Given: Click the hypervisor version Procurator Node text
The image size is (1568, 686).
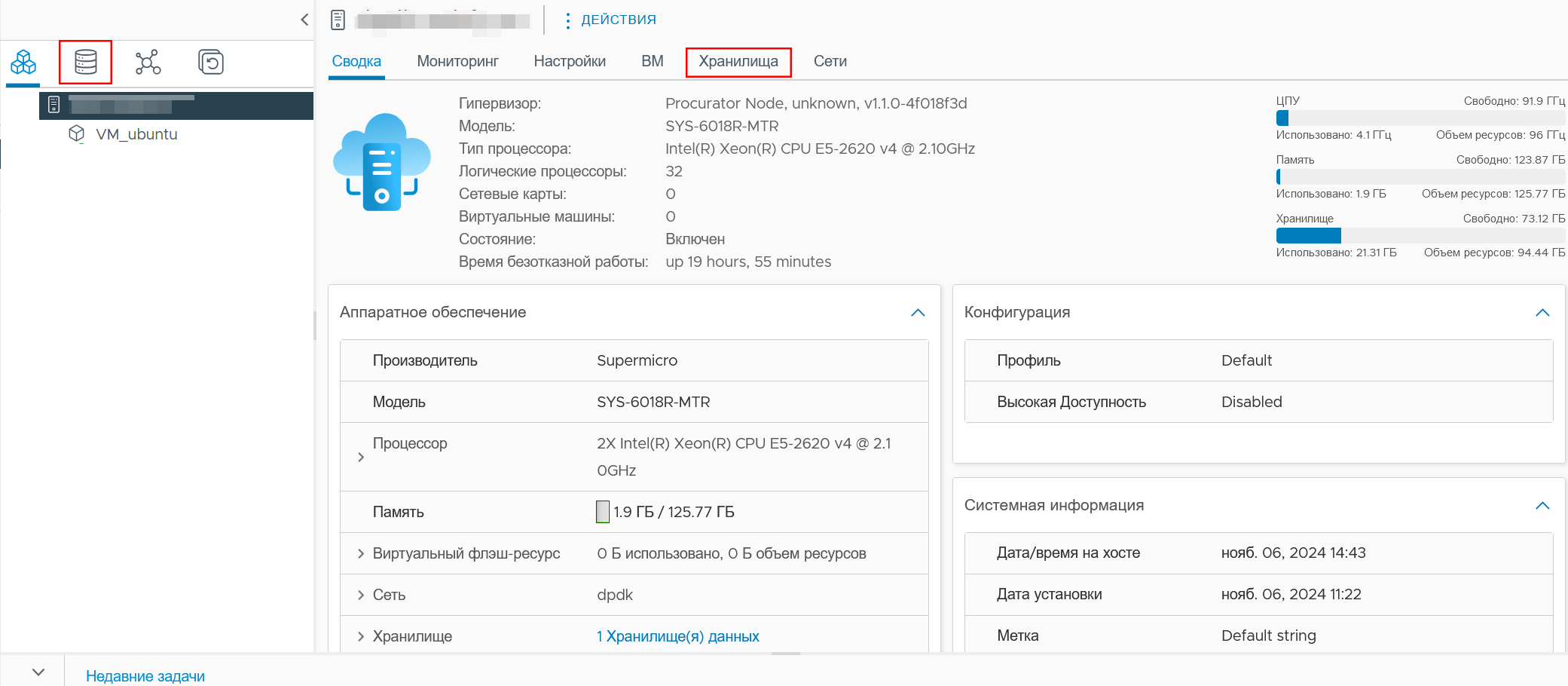Looking at the screenshot, I should pos(816,103).
